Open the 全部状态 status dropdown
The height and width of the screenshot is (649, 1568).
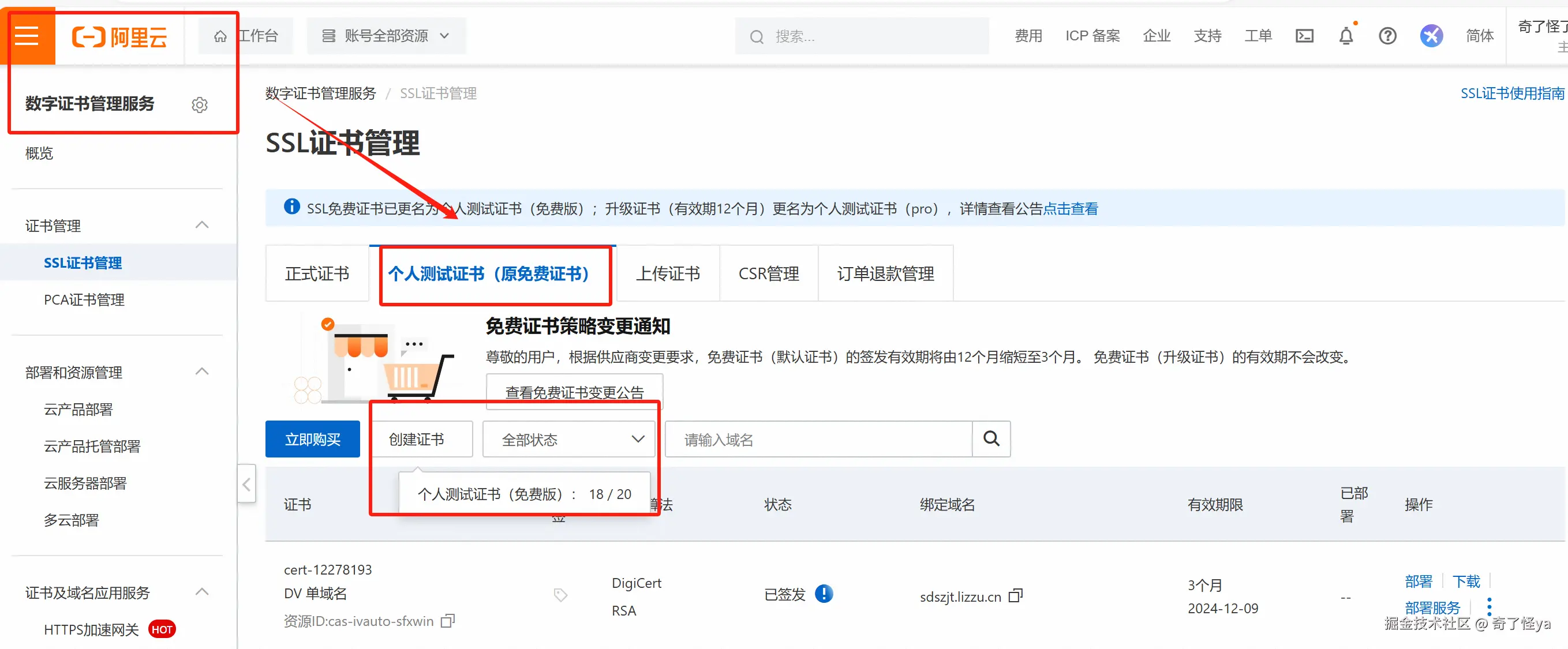pos(568,439)
